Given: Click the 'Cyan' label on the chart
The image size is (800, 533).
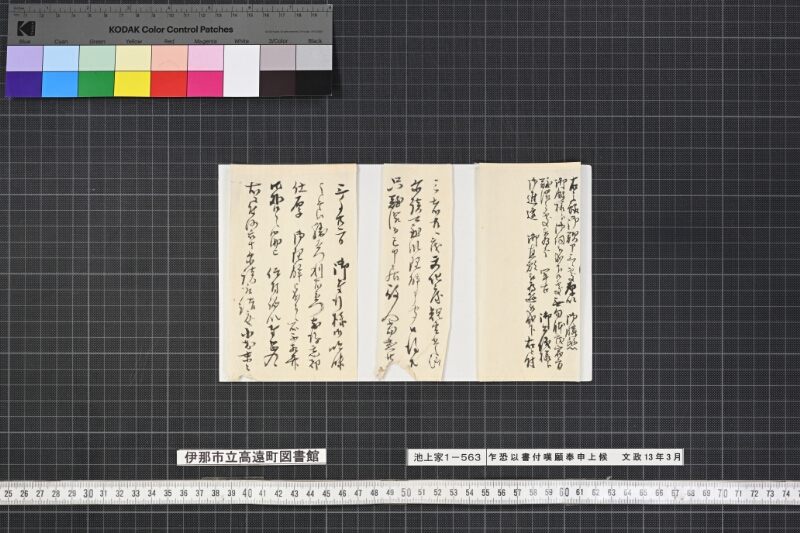Looking at the screenshot, I should tap(61, 42).
